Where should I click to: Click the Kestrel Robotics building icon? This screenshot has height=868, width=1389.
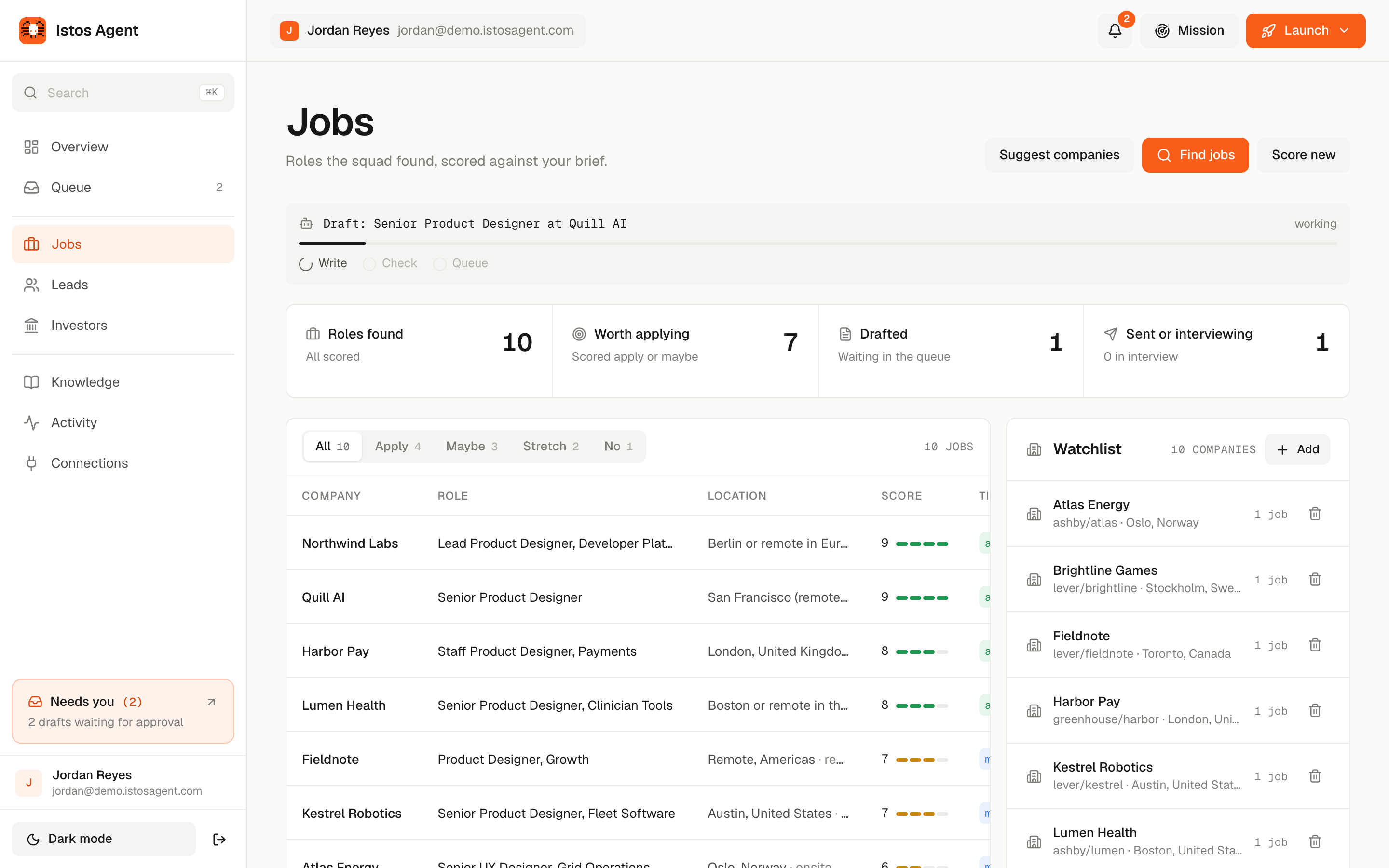[1034, 776]
